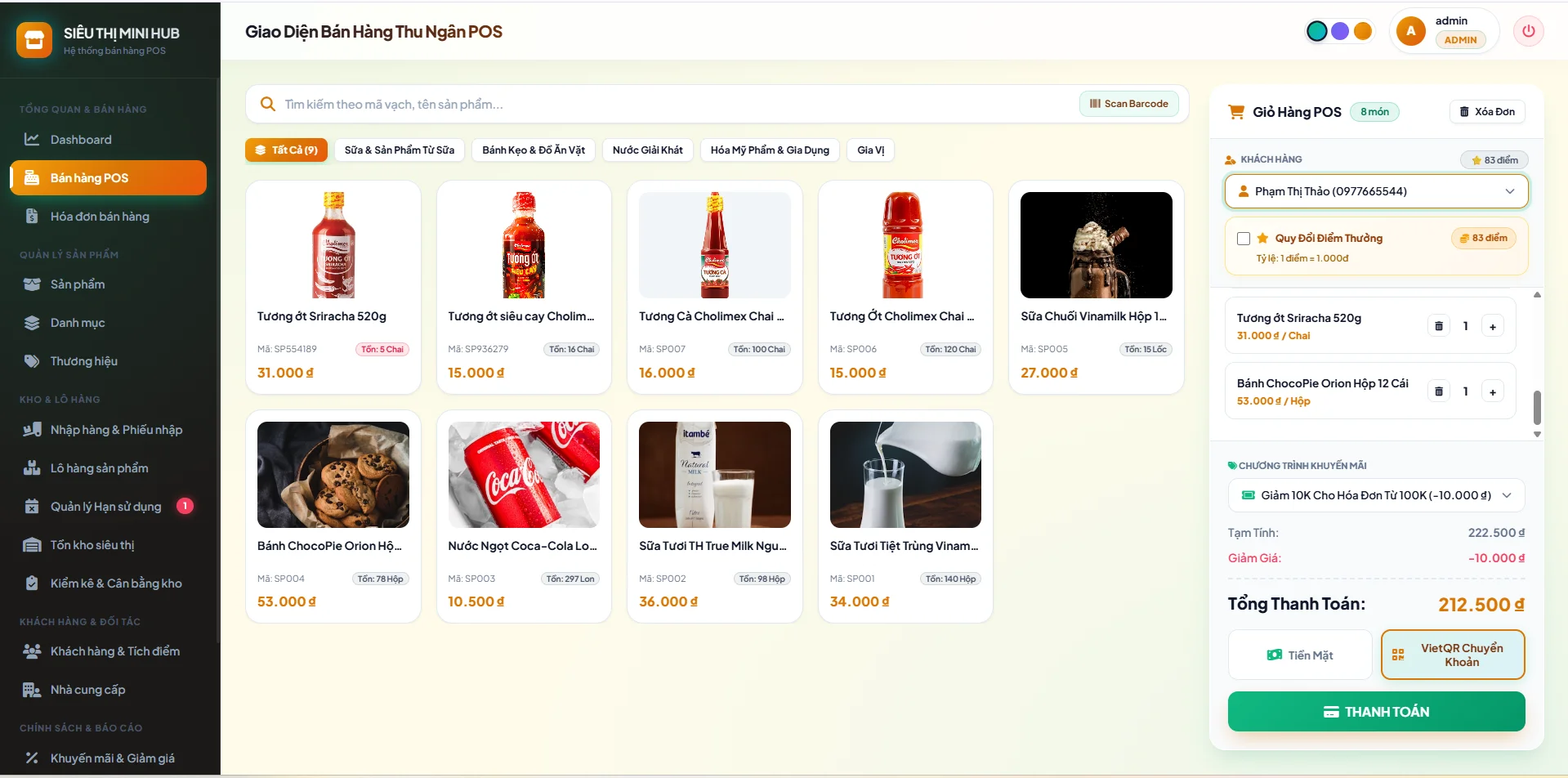
Task: Add Bánh ChocoPie Orion cookie image
Action: tap(333, 475)
